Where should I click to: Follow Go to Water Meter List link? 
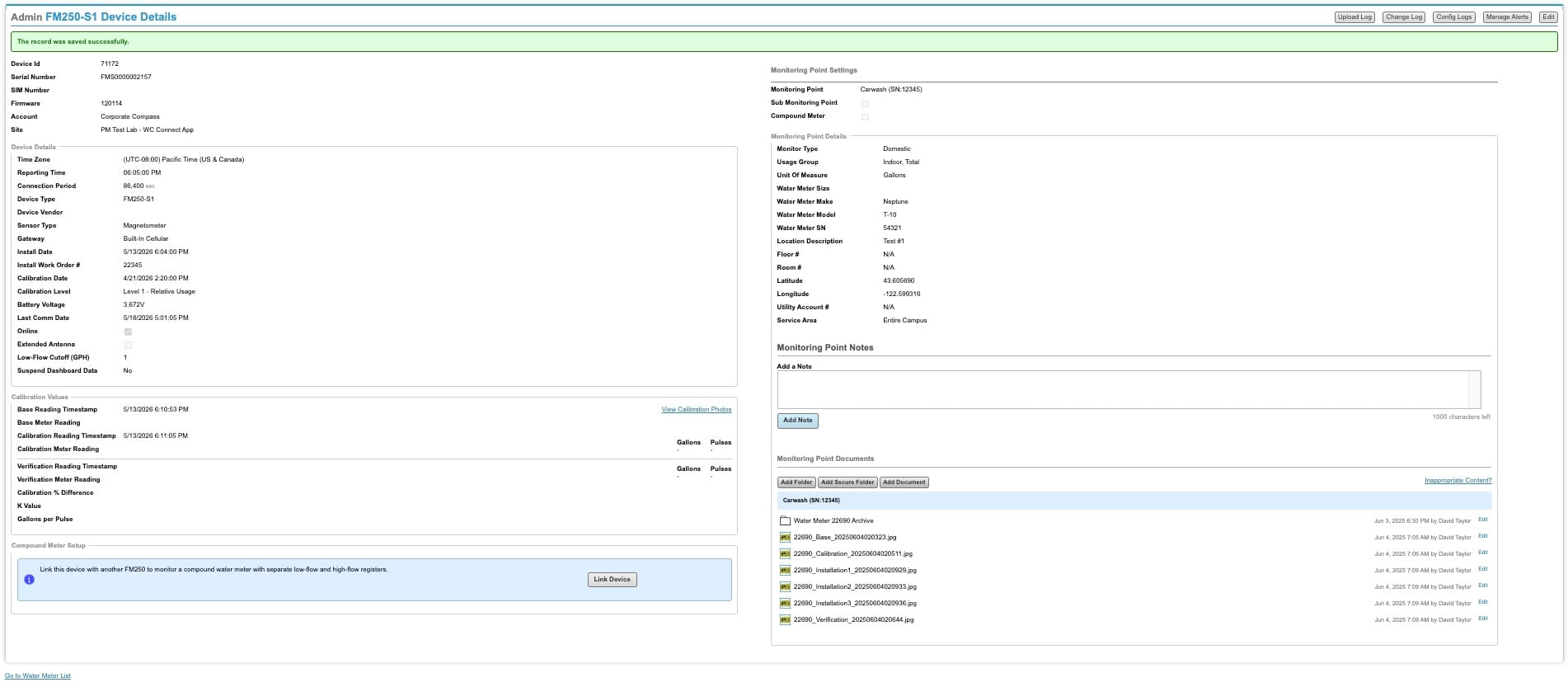[x=38, y=676]
